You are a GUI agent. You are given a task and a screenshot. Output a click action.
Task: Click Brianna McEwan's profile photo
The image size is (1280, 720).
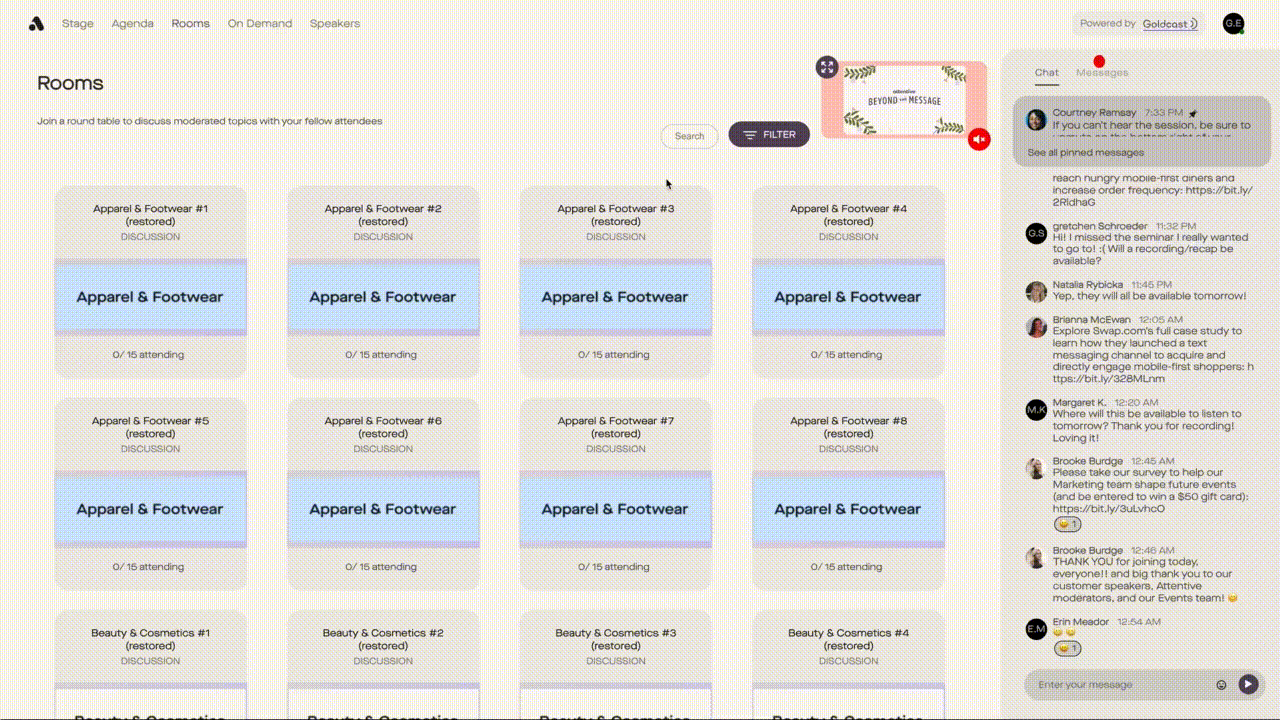[1036, 326]
